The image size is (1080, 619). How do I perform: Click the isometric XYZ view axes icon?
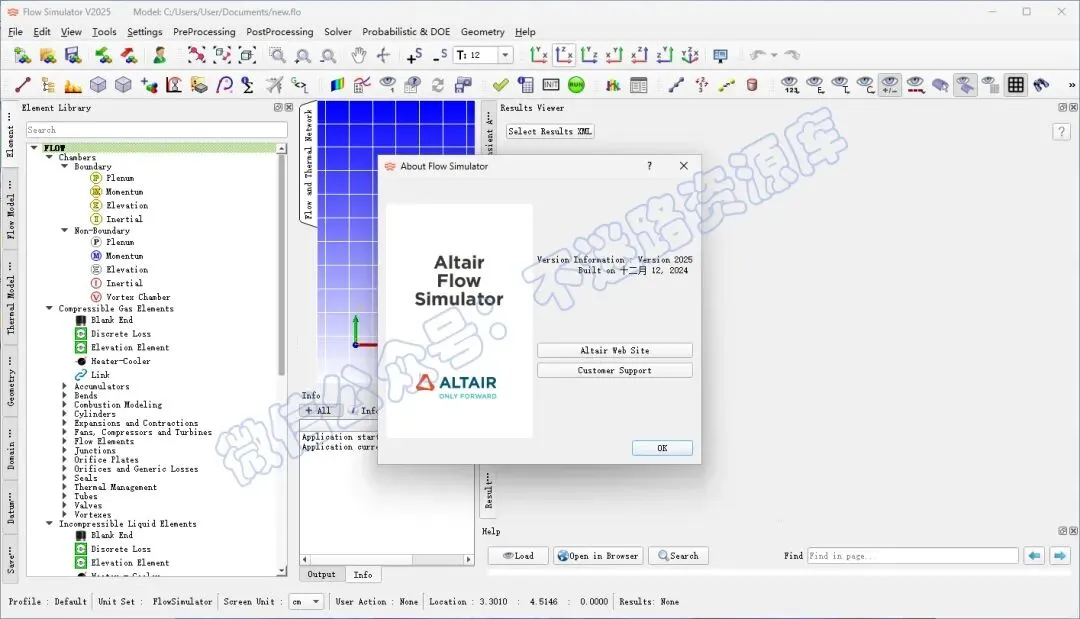[x=689, y=55]
